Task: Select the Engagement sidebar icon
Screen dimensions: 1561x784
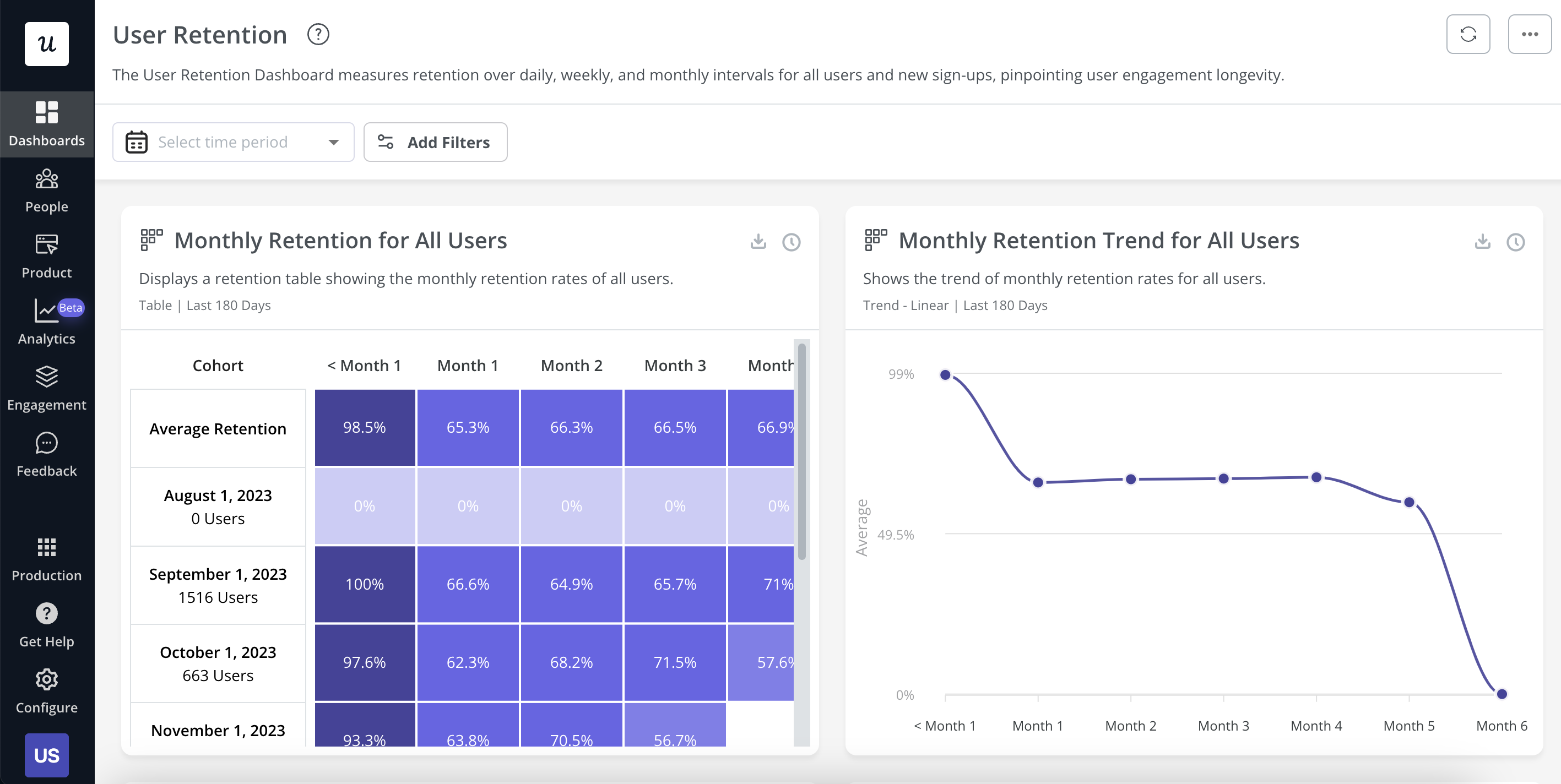Action: click(x=47, y=388)
